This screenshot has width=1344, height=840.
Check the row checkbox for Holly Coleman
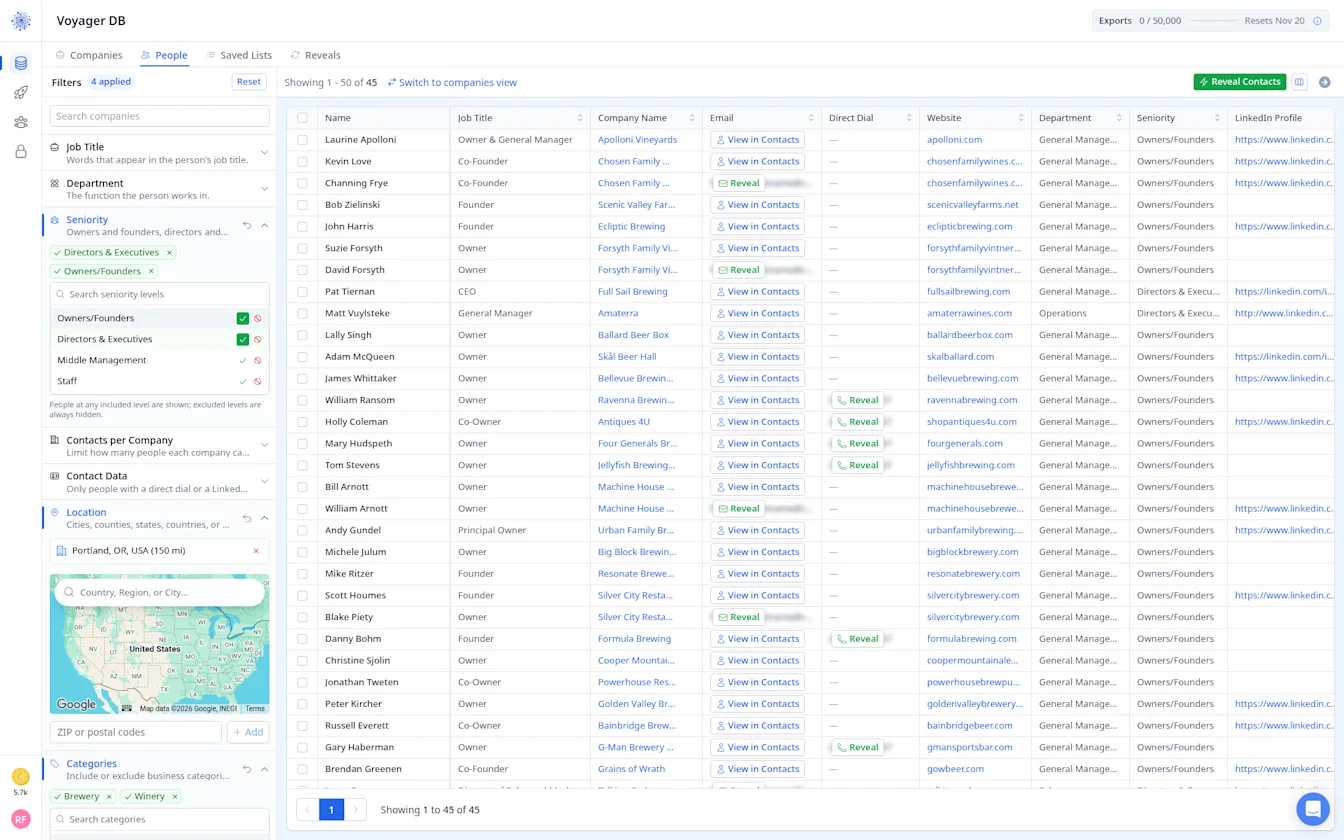click(x=302, y=422)
